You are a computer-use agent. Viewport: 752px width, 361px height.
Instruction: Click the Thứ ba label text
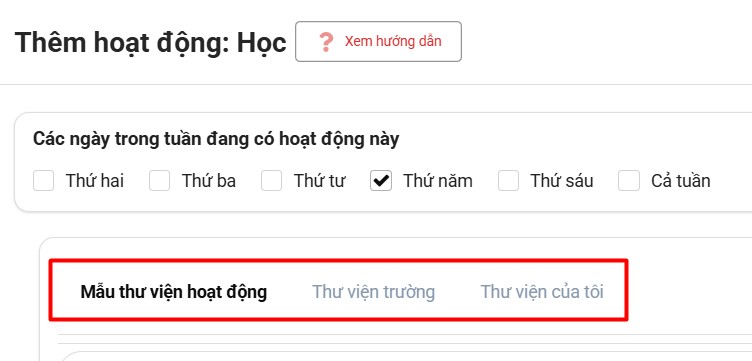pyautogui.click(x=209, y=181)
